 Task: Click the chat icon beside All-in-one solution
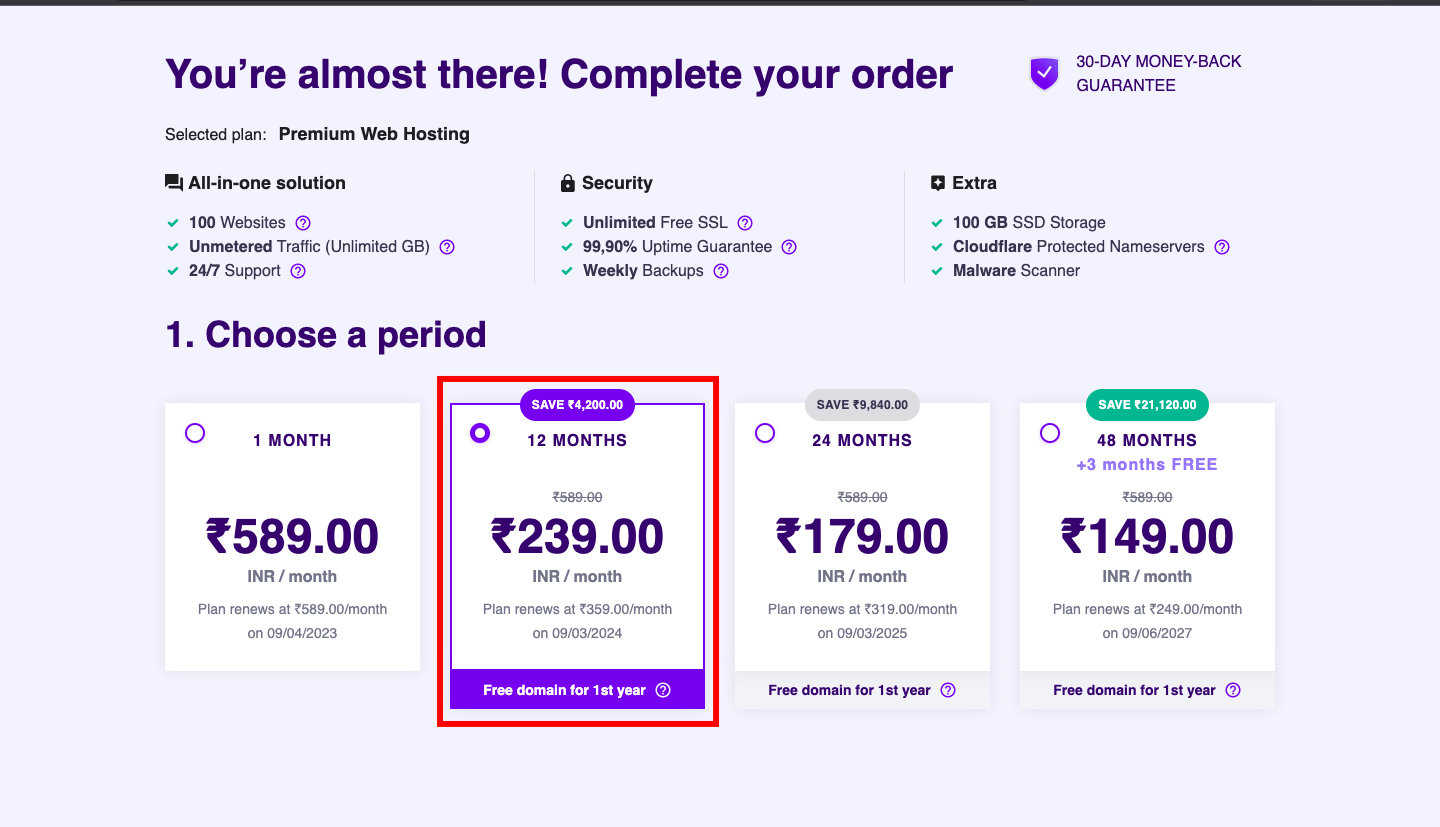(174, 181)
